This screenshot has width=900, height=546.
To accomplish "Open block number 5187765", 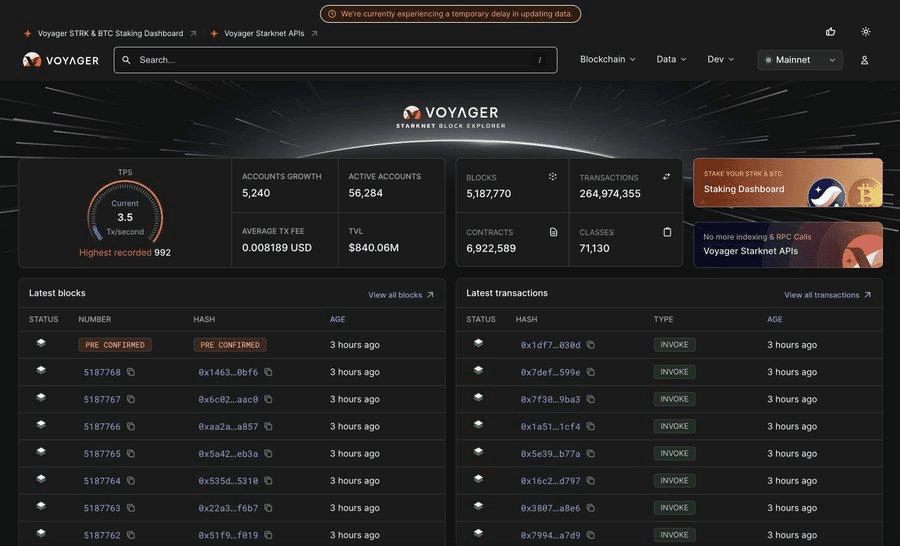I will (102, 454).
